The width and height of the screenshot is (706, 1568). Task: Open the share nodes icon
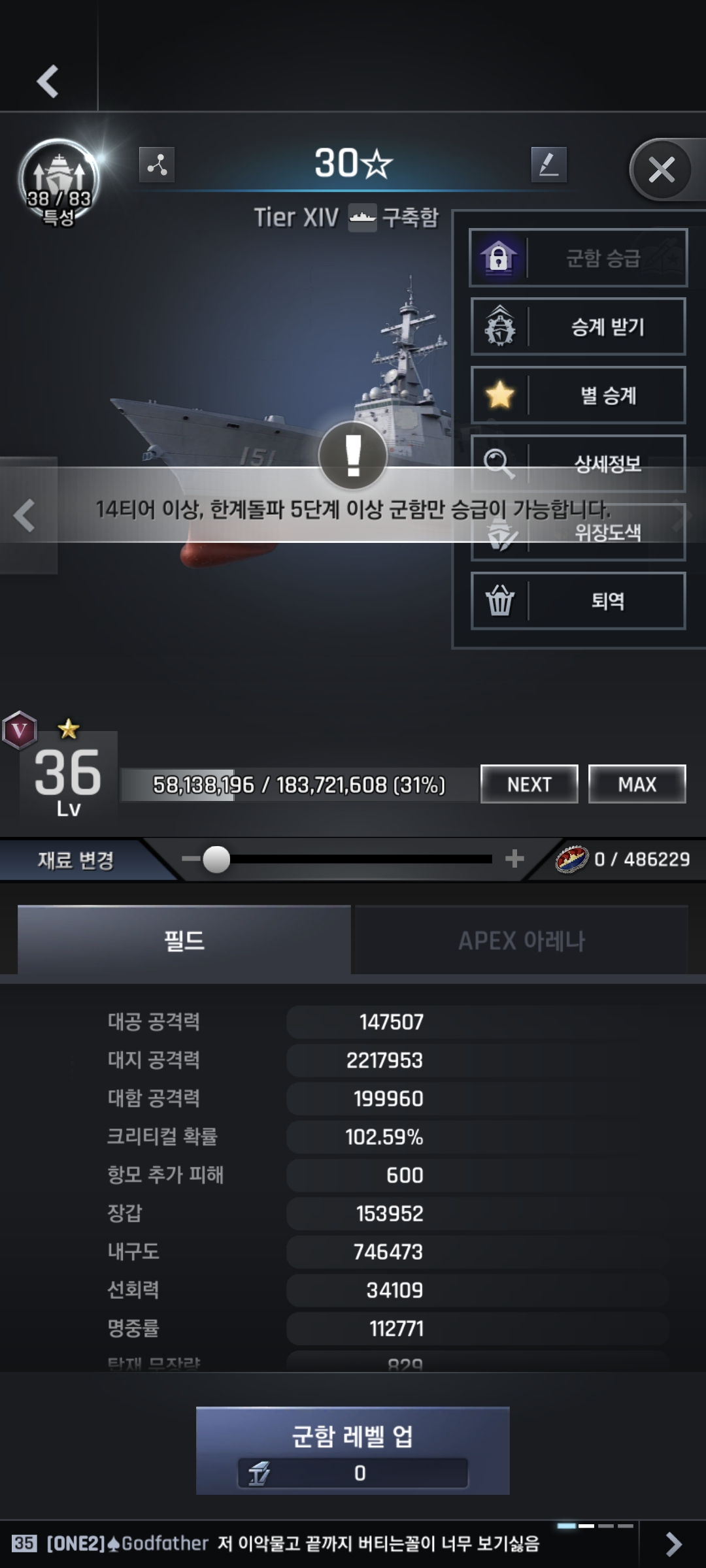(157, 164)
